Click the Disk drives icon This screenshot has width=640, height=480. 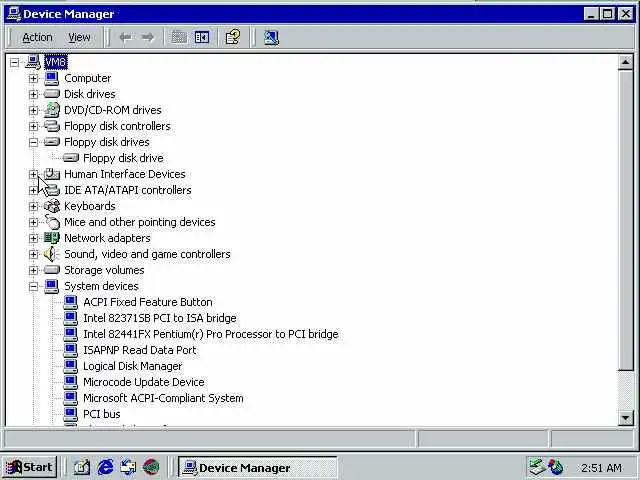click(52, 94)
